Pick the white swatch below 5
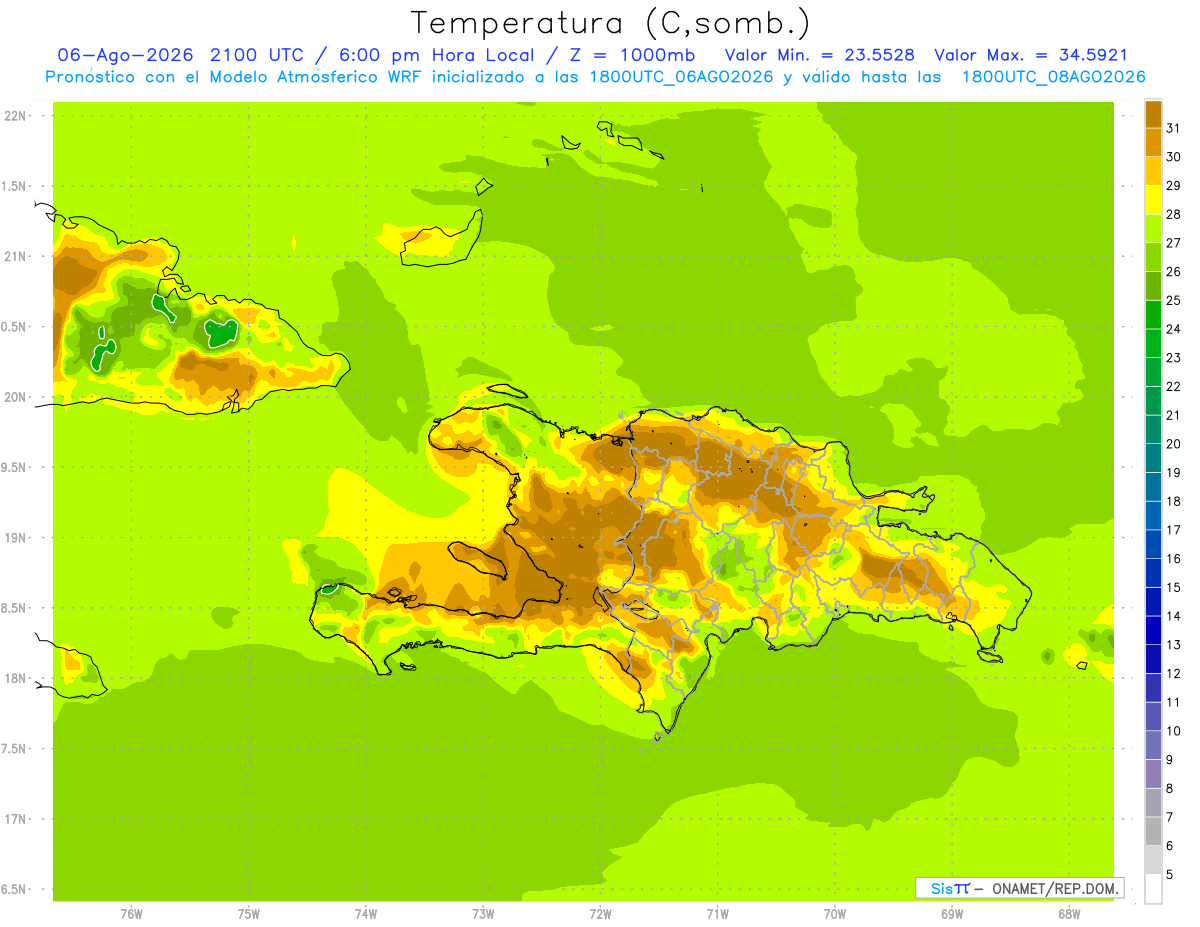The width and height of the screenshot is (1200, 927). [x=1153, y=889]
